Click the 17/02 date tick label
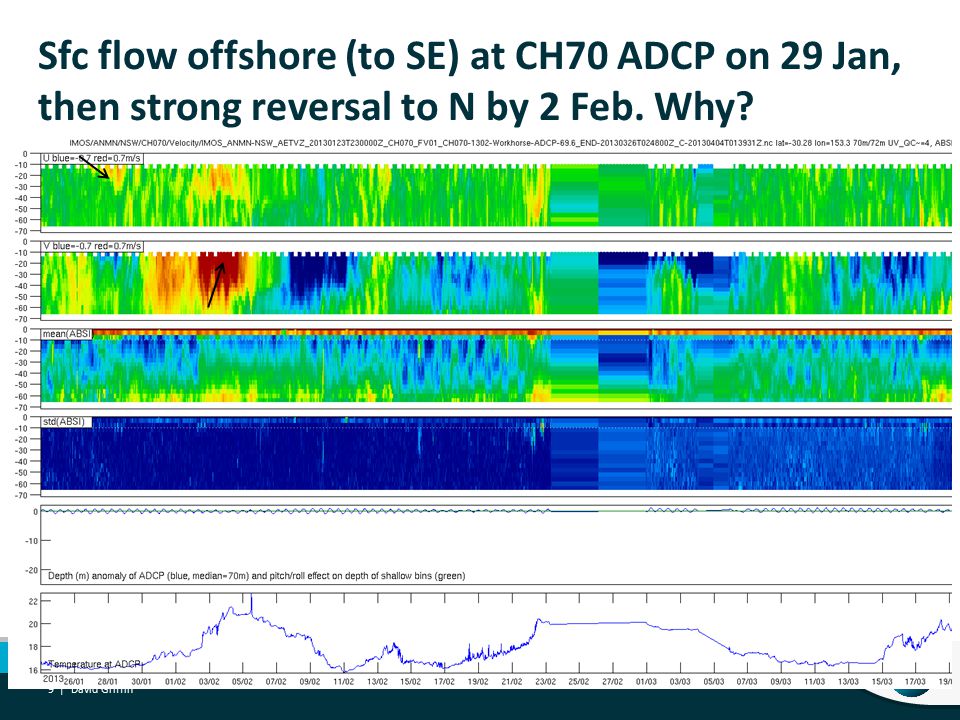The height and width of the screenshot is (720, 960). click(x=444, y=681)
